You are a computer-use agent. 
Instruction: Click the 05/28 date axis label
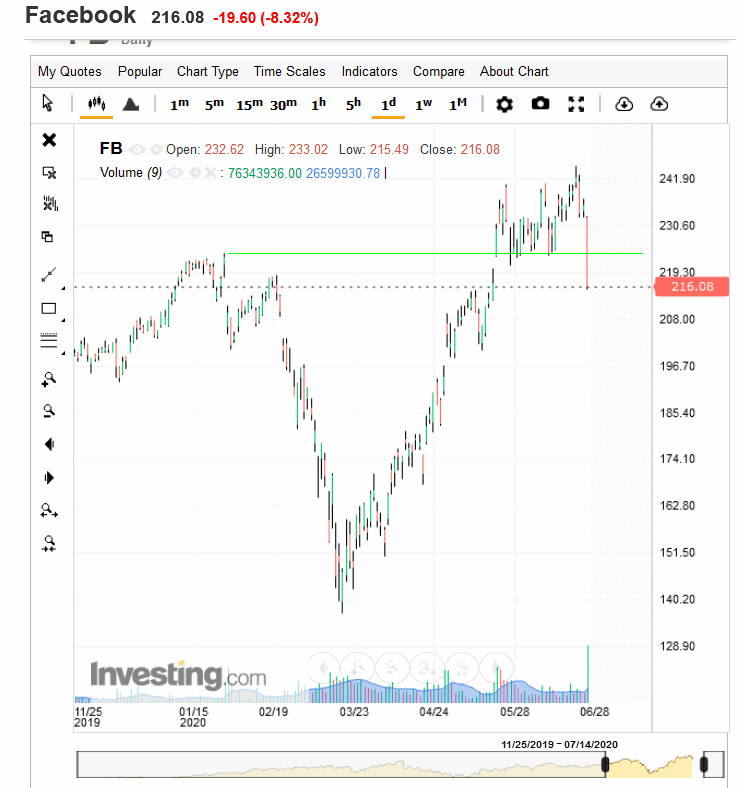(514, 712)
